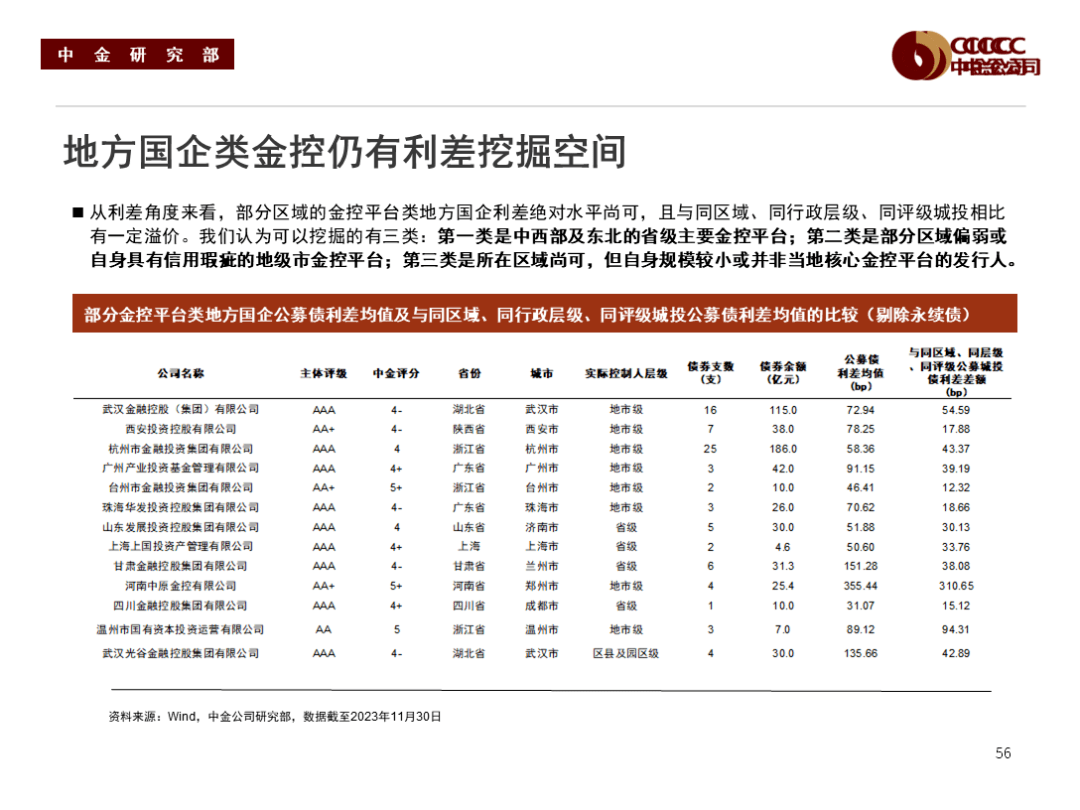Expand the 实际控制人层级 column header
Screen dimensions: 1080x810
[625, 370]
